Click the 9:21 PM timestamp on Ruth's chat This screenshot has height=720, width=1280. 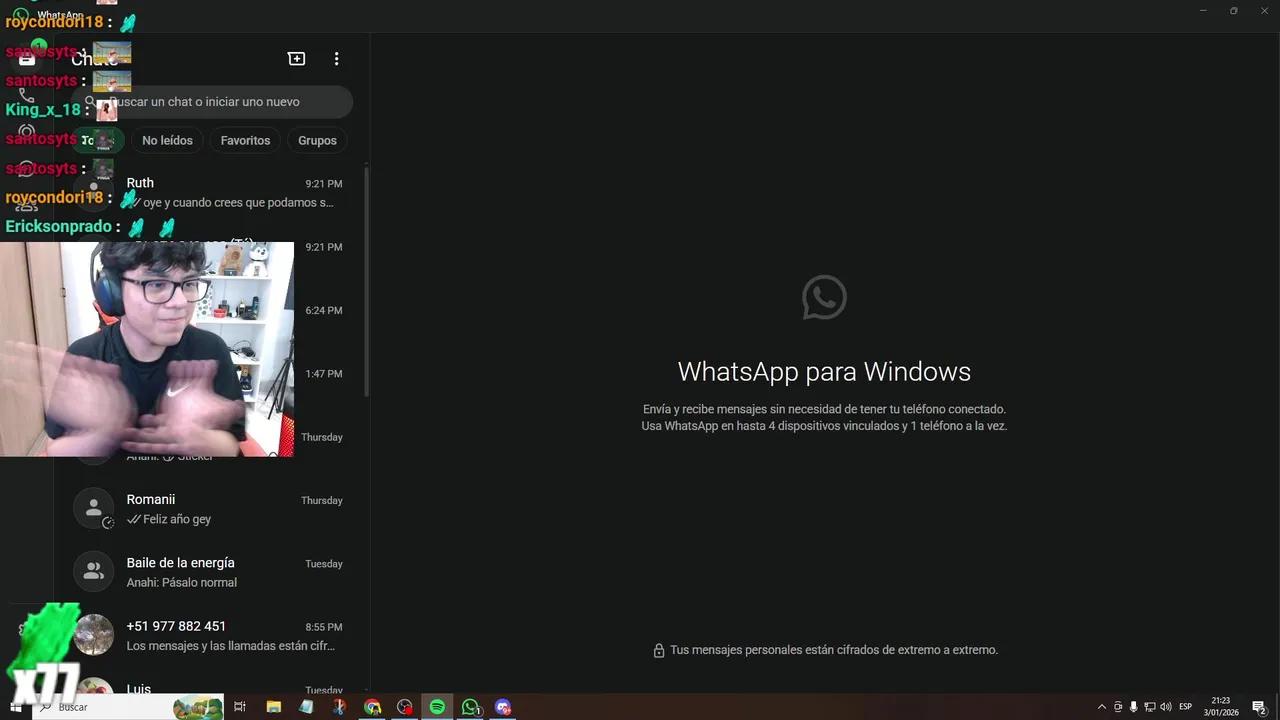coord(324,184)
